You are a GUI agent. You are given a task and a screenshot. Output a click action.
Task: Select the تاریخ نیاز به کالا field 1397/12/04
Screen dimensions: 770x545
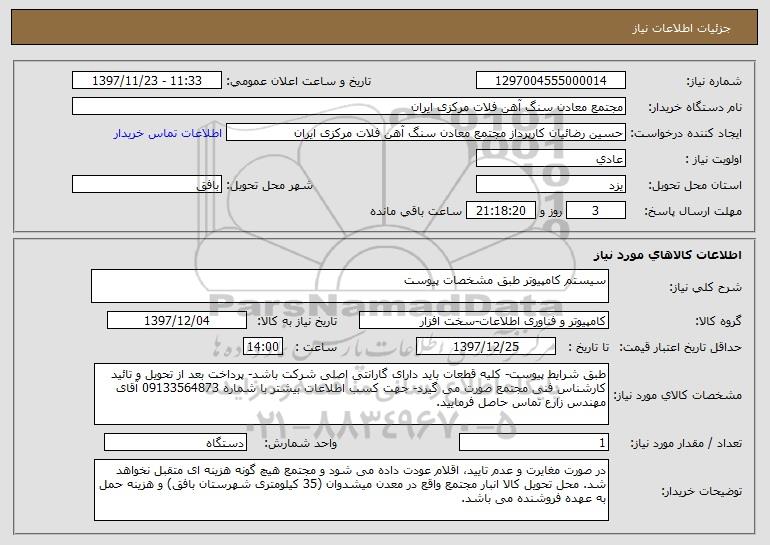[177, 321]
